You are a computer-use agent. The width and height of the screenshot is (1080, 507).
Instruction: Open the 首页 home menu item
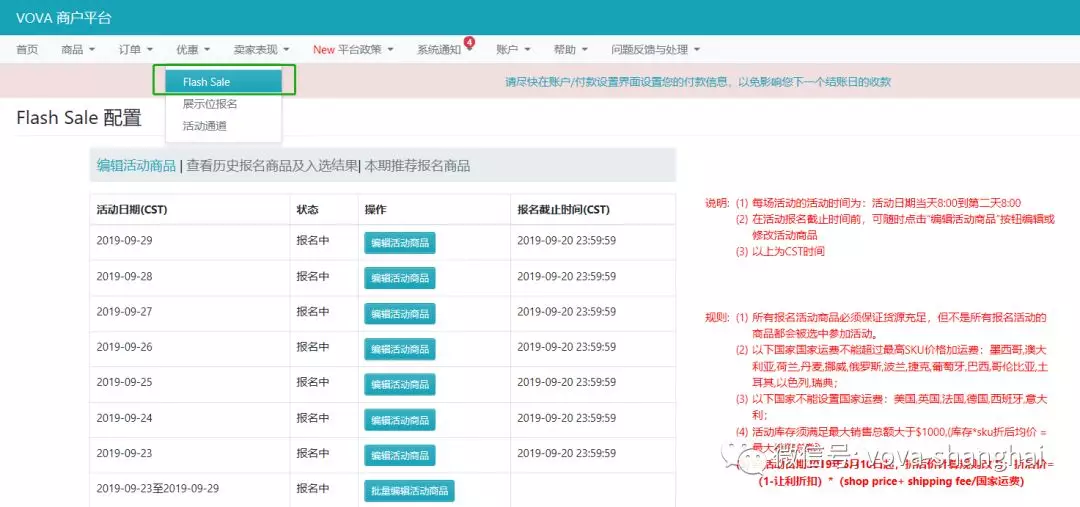tap(28, 50)
